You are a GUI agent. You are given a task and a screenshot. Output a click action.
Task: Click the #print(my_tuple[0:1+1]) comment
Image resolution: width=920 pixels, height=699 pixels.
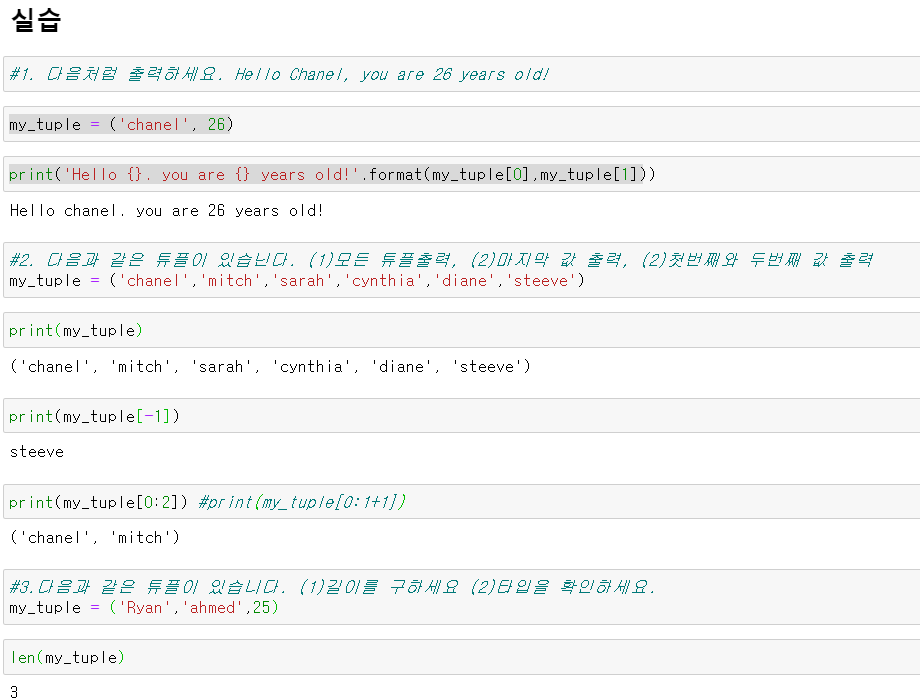[302, 502]
